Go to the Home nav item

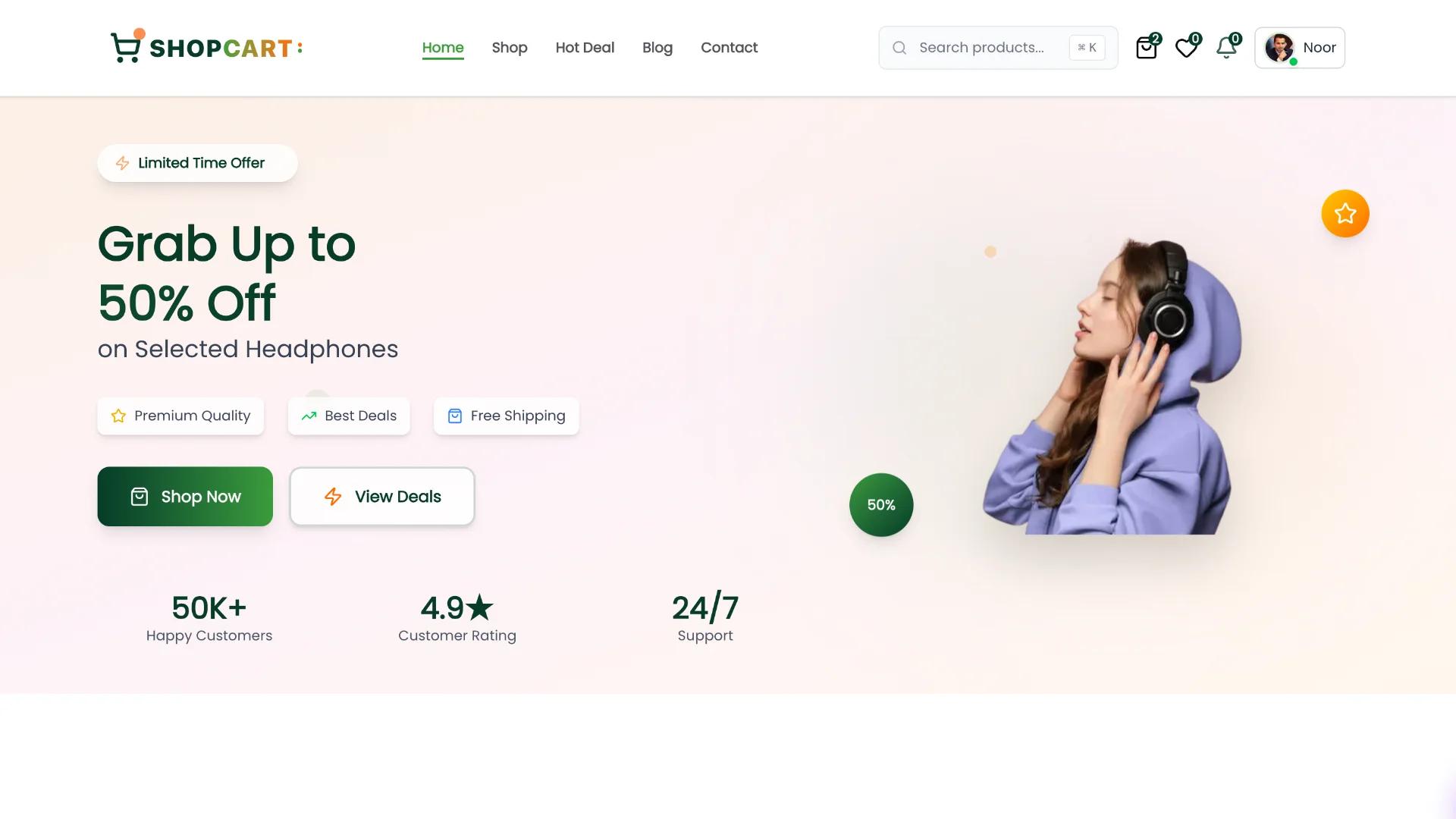443,48
